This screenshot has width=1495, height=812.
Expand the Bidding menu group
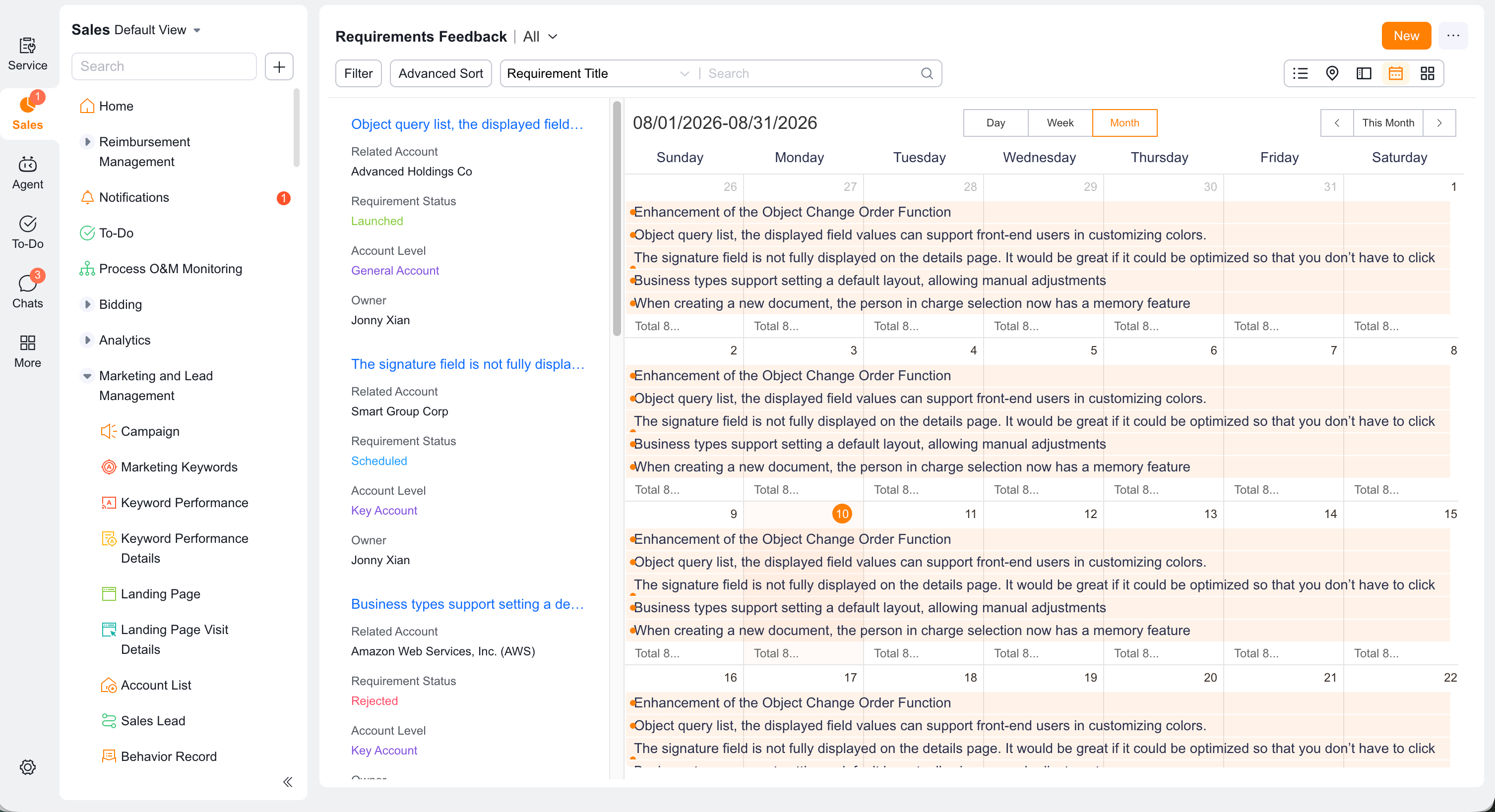coord(87,304)
